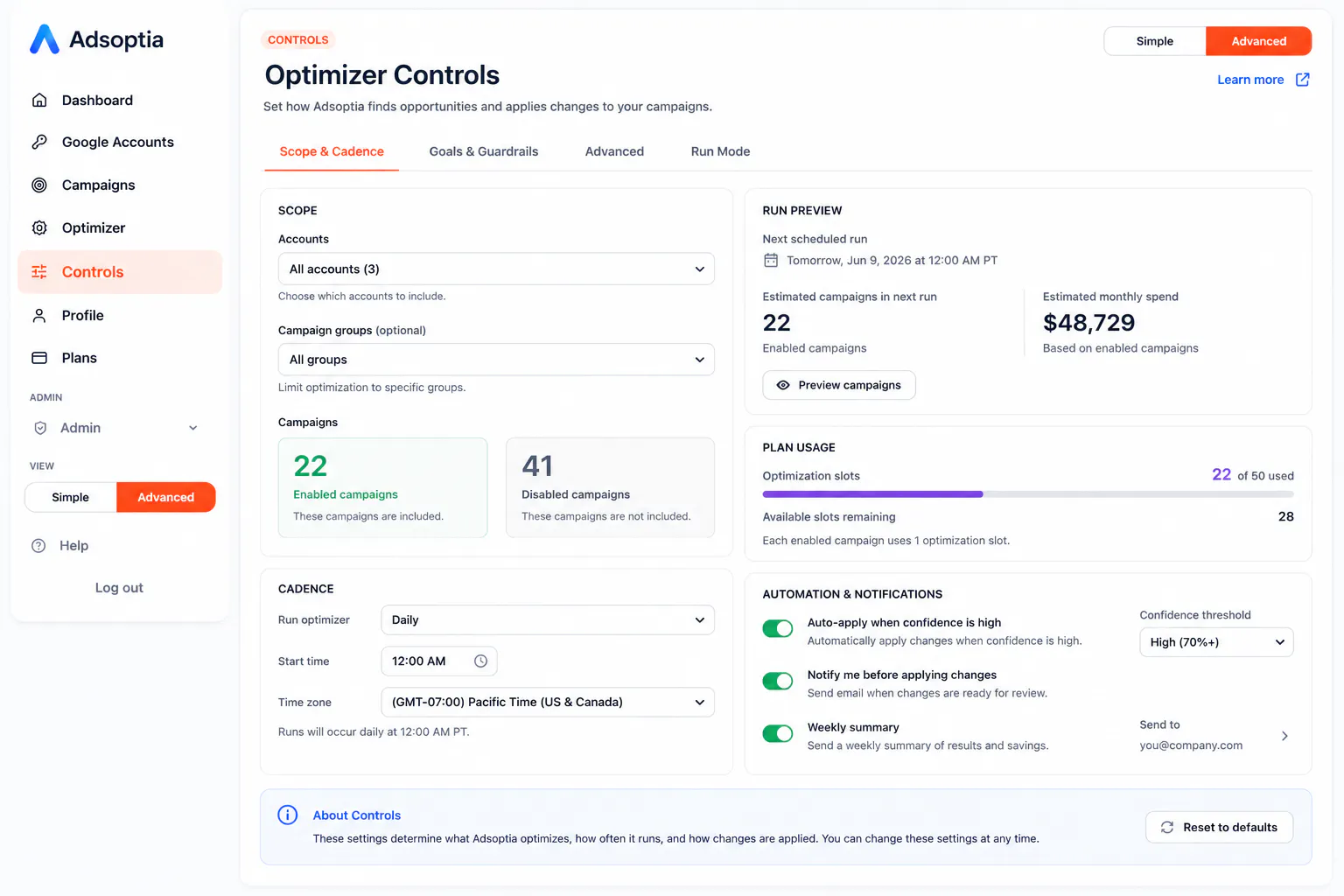Click the Plans card icon
The width and height of the screenshot is (1344, 896).
tap(39, 358)
